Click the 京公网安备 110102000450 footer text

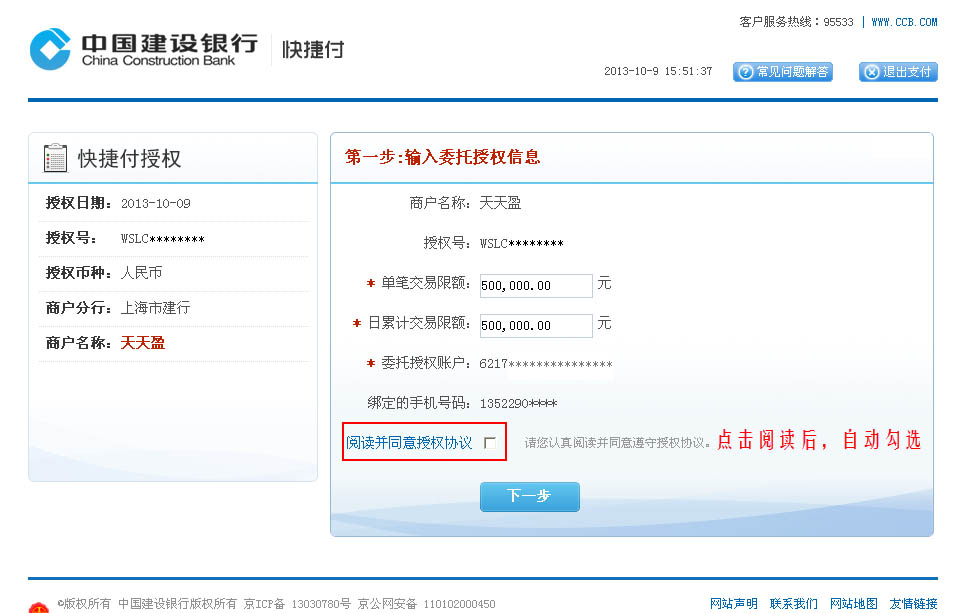[426, 604]
